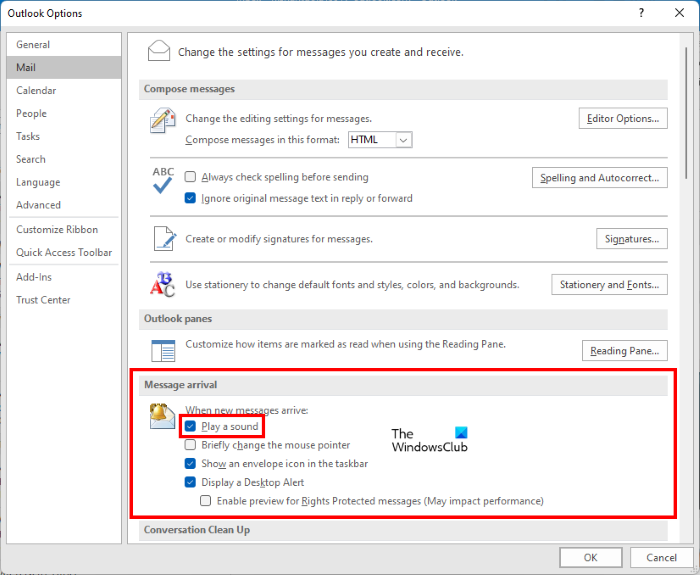Image resolution: width=700 pixels, height=575 pixels.
Task: Open the Add-Ins category
Action: coord(64,277)
